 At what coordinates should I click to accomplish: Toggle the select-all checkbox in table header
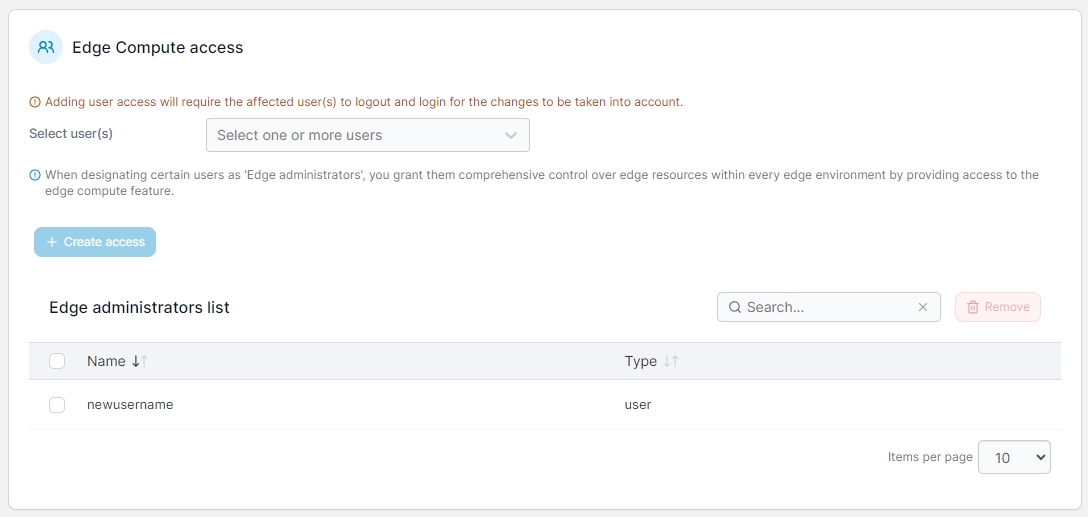coord(57,361)
